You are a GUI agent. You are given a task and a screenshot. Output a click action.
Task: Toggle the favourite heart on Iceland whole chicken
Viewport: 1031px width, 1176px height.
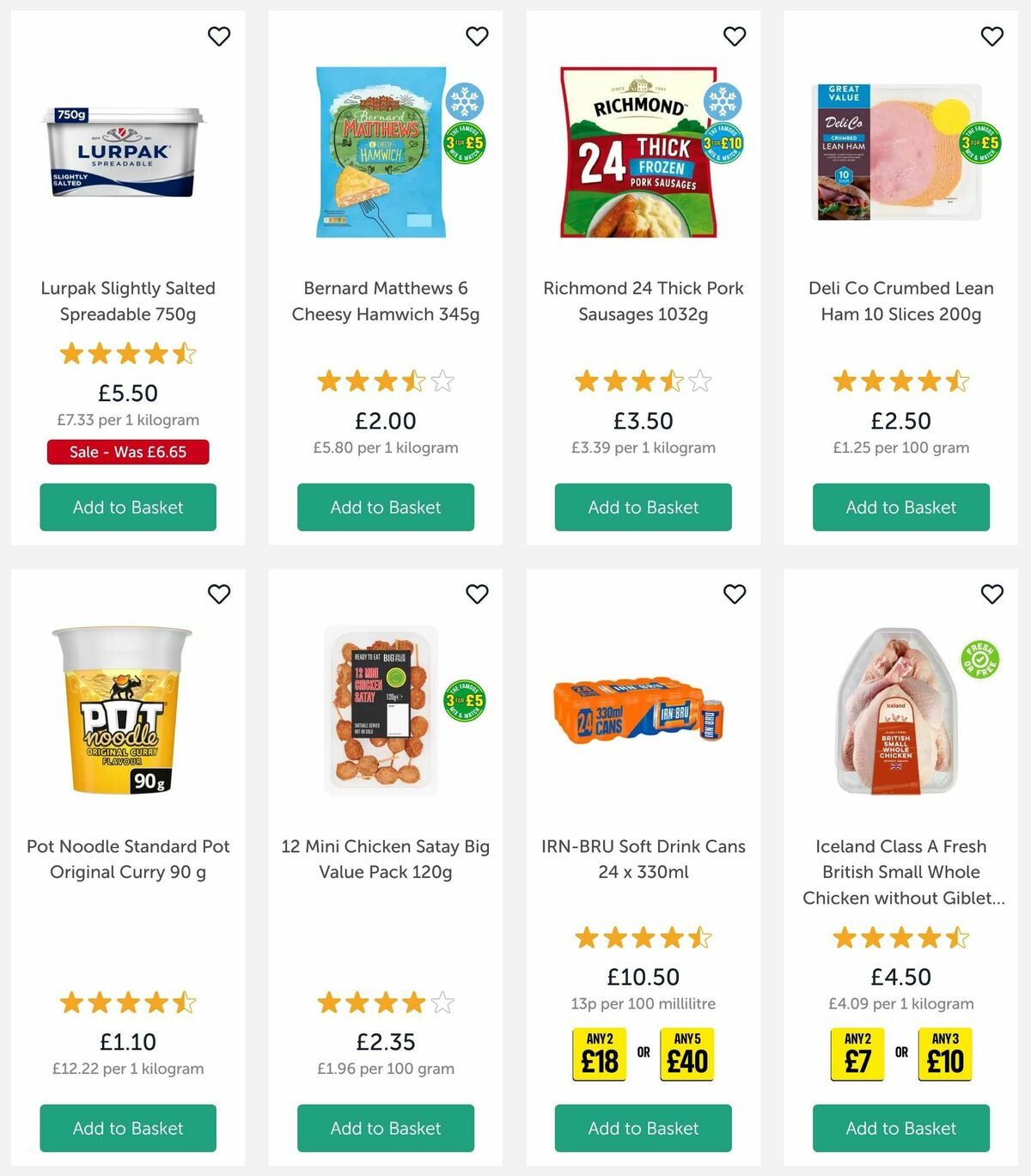pos(991,594)
